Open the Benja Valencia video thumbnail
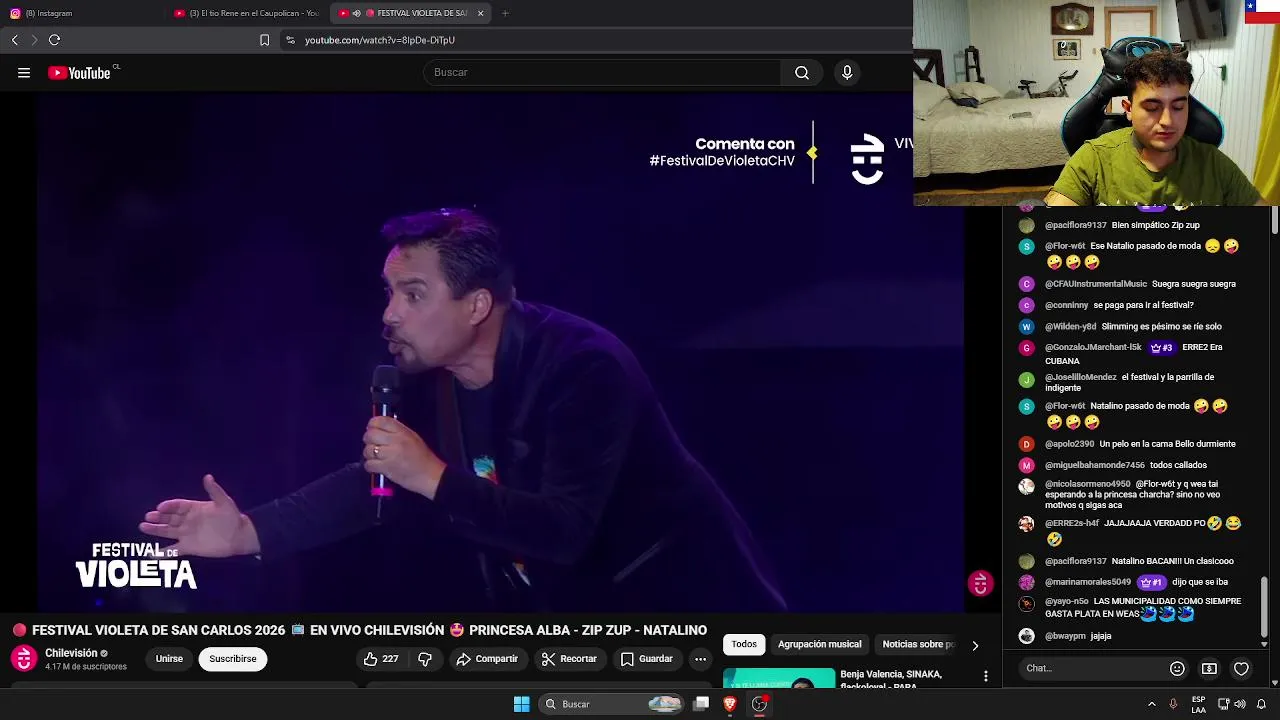This screenshot has height=720, width=1280. pyautogui.click(x=779, y=678)
